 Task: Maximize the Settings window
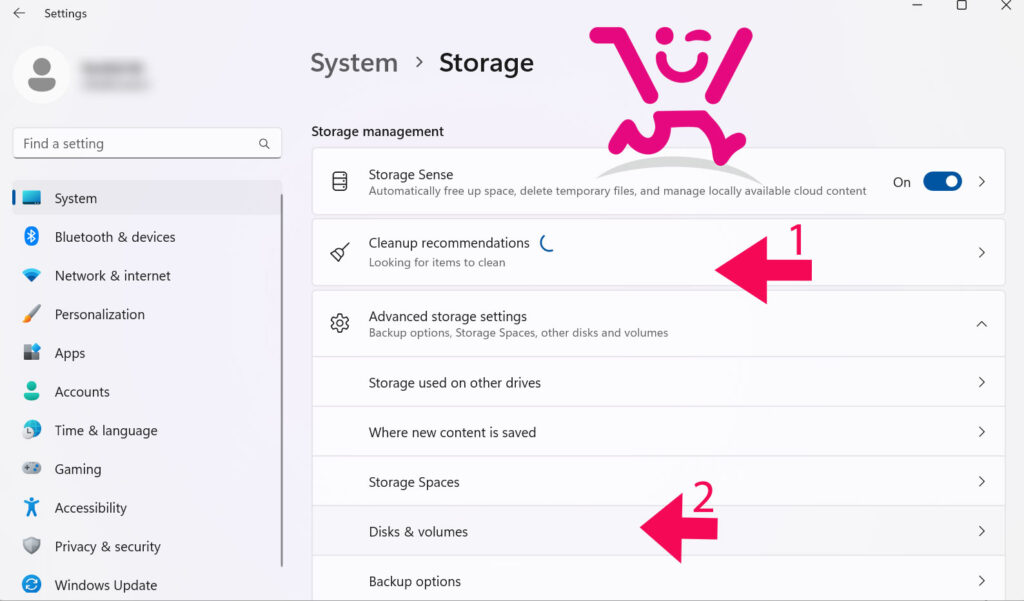click(x=961, y=5)
